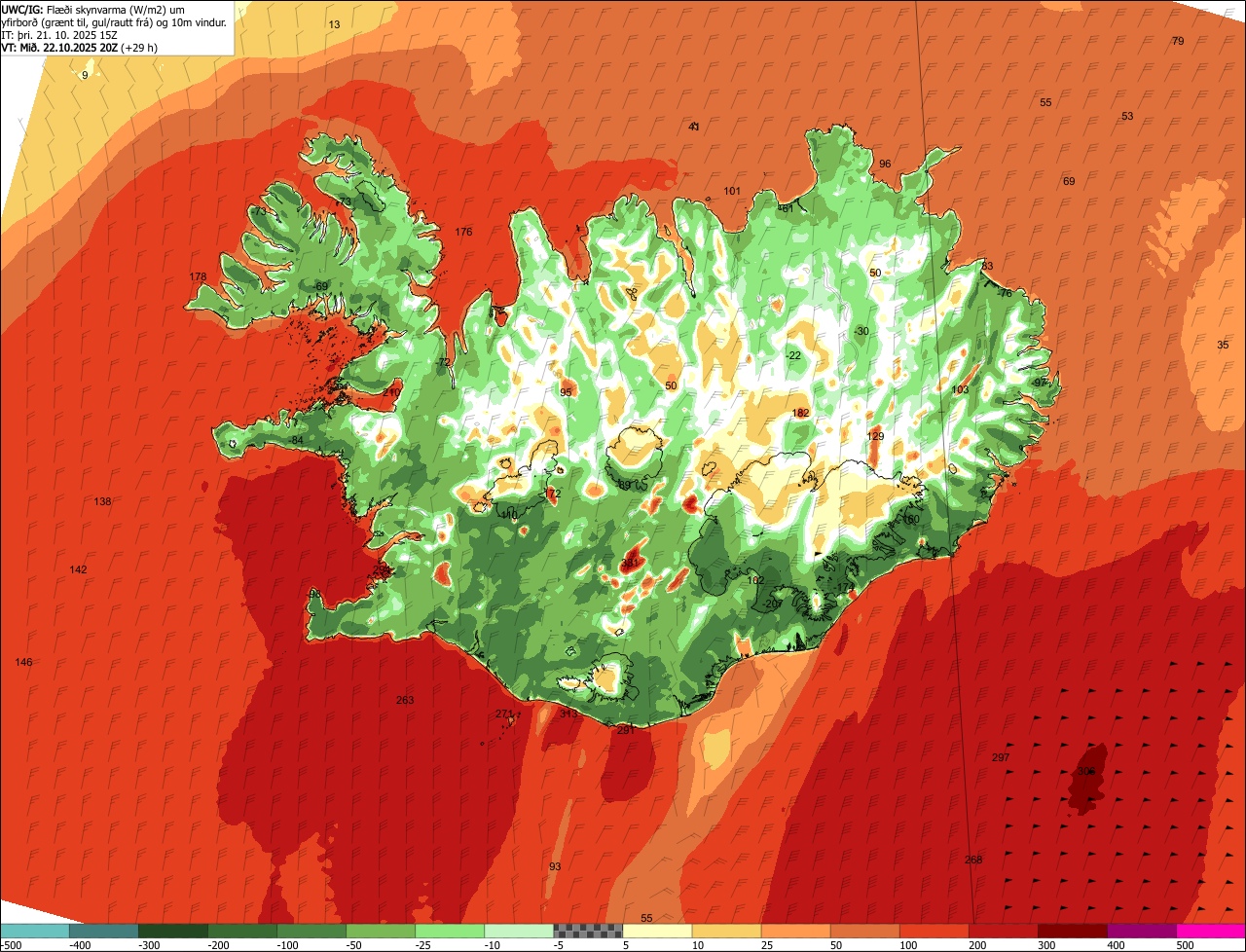
Task: Click the map value '101' on the north coast
Action: click(x=732, y=191)
